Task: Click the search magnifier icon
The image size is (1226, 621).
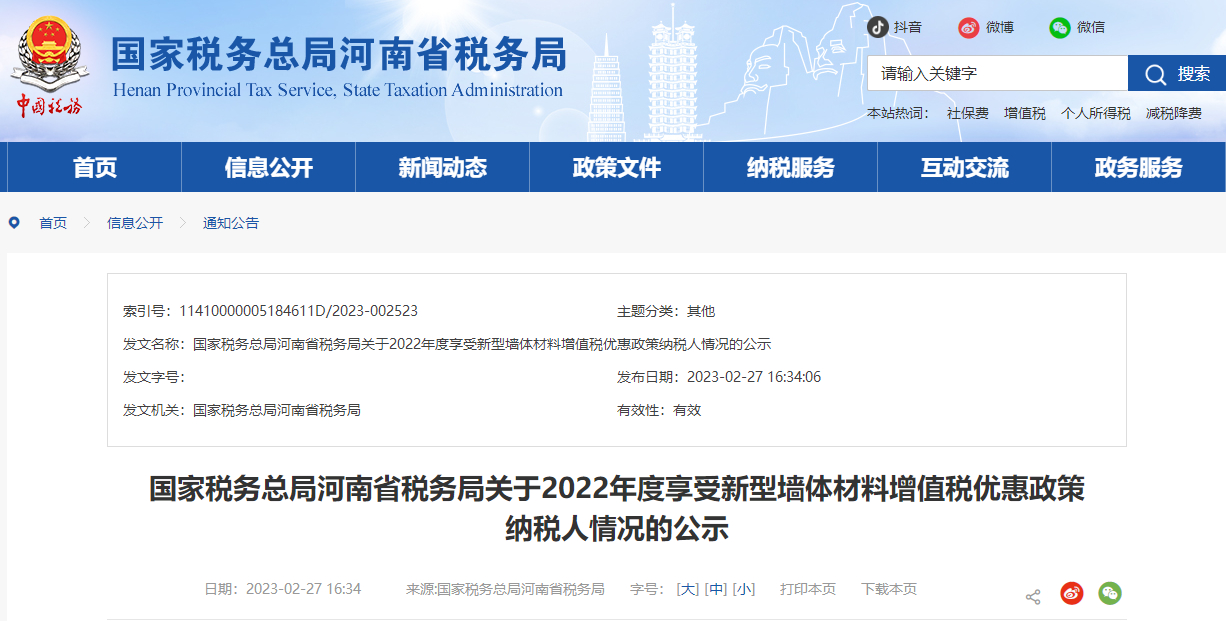Action: pos(1156,73)
